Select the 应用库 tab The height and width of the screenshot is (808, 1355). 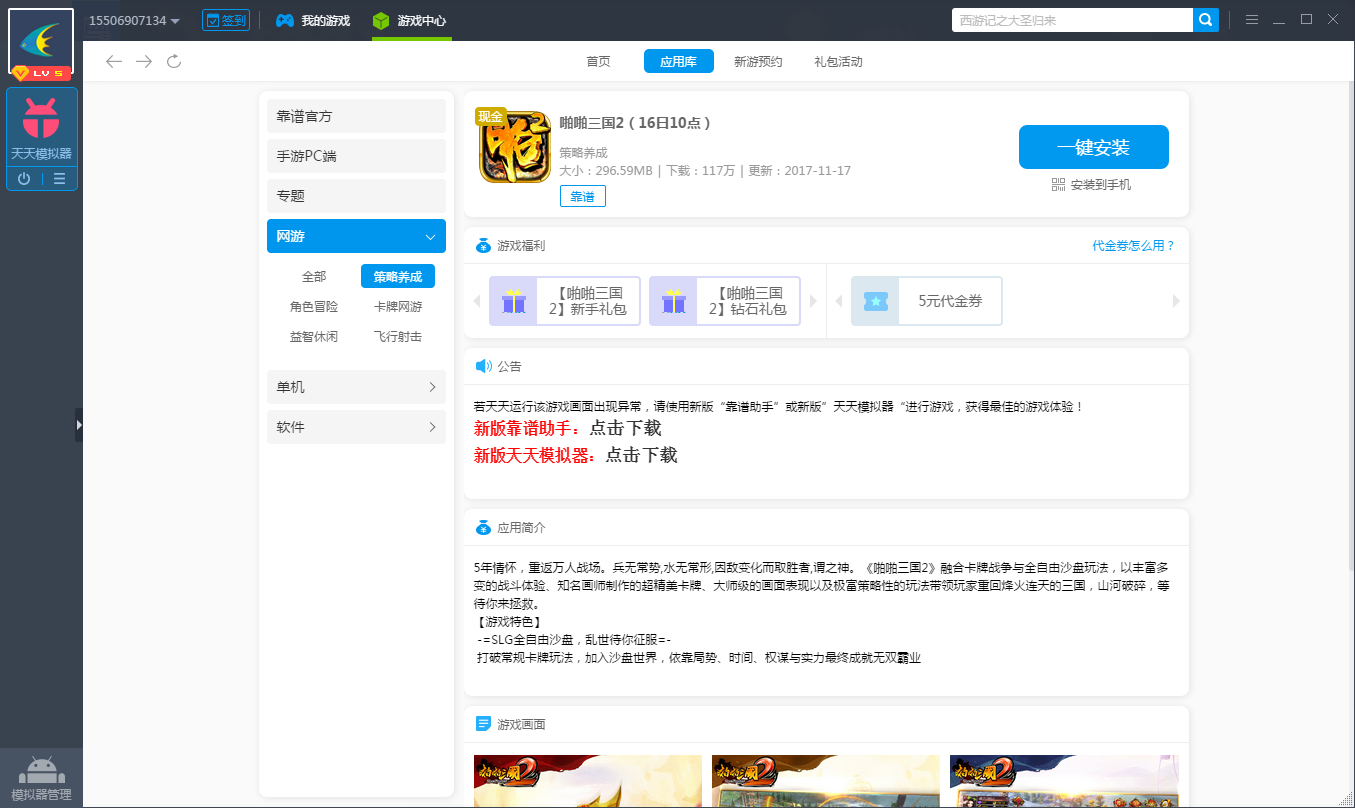(678, 62)
